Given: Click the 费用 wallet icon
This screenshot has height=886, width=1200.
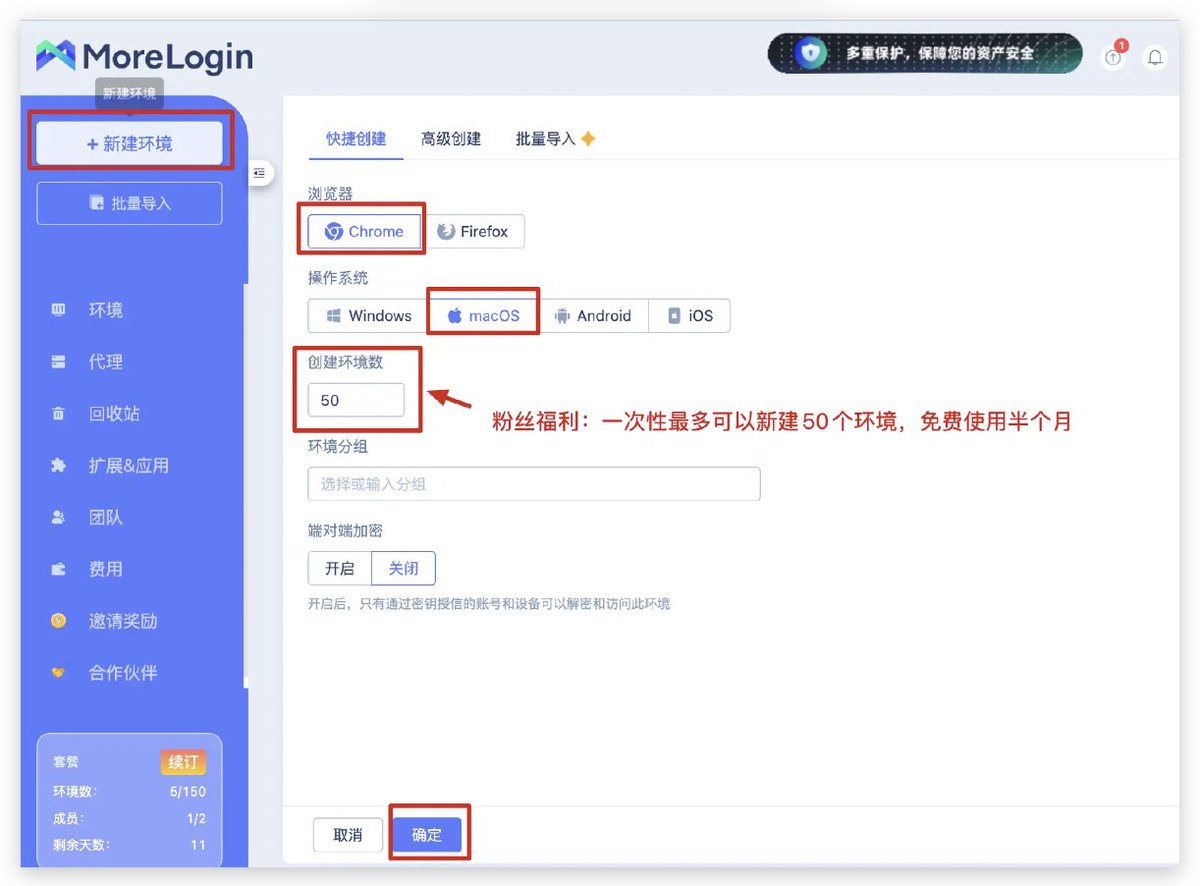Looking at the screenshot, I should tap(58, 569).
